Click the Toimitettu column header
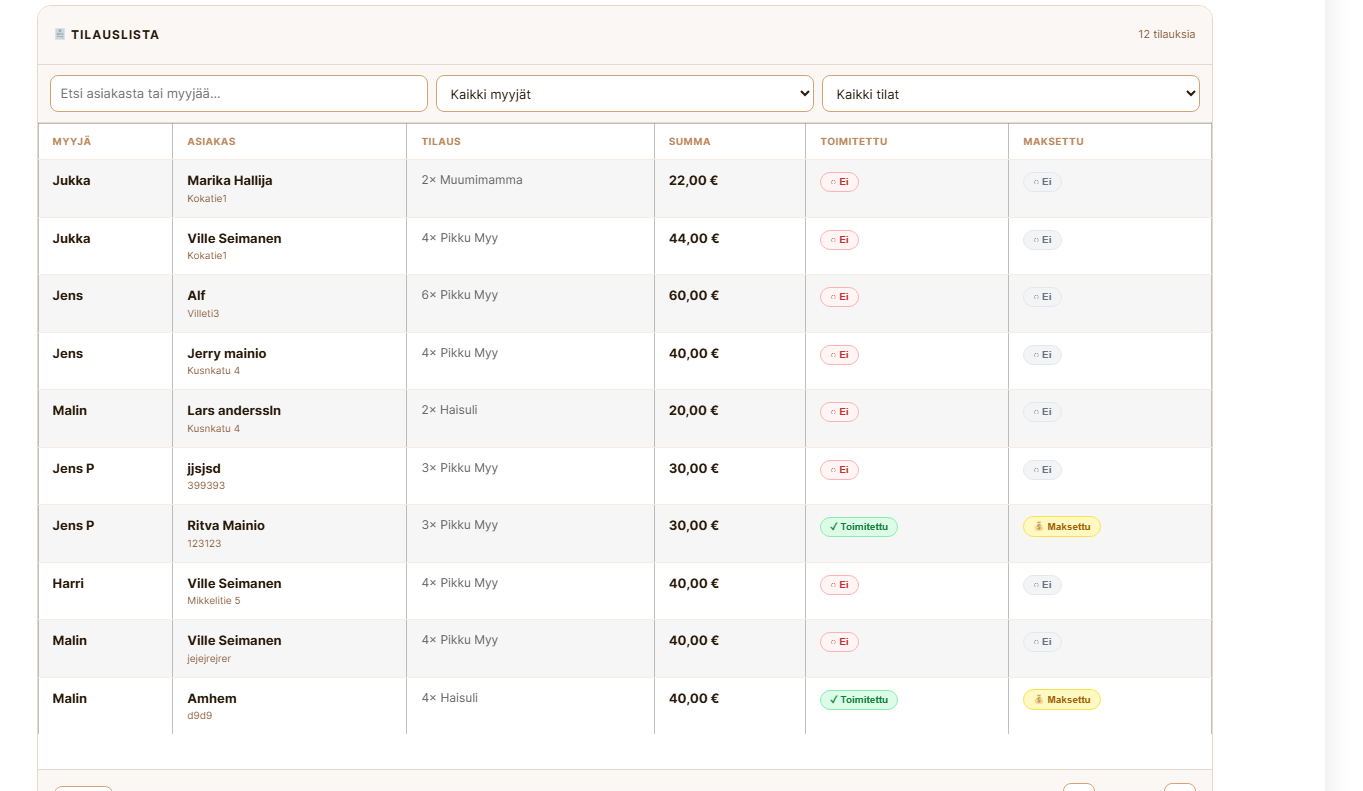This screenshot has width=1363, height=791. point(854,142)
